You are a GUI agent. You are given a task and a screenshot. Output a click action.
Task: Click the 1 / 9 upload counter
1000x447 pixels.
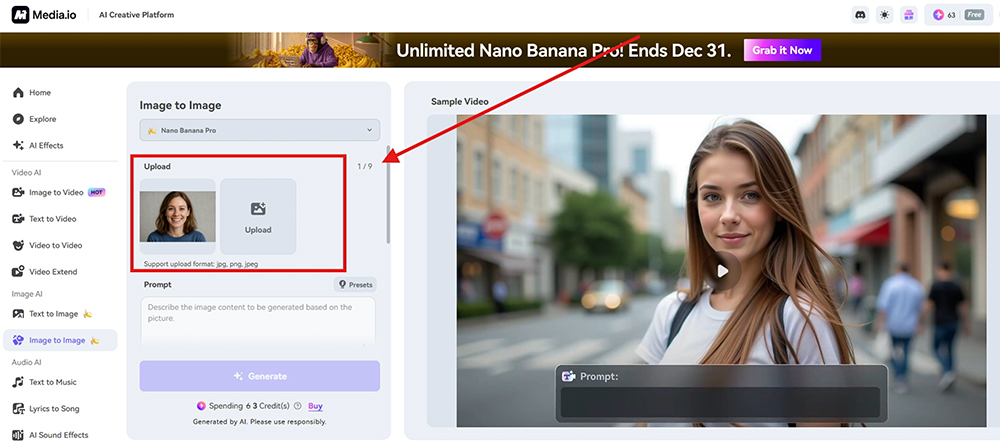pyautogui.click(x=364, y=166)
